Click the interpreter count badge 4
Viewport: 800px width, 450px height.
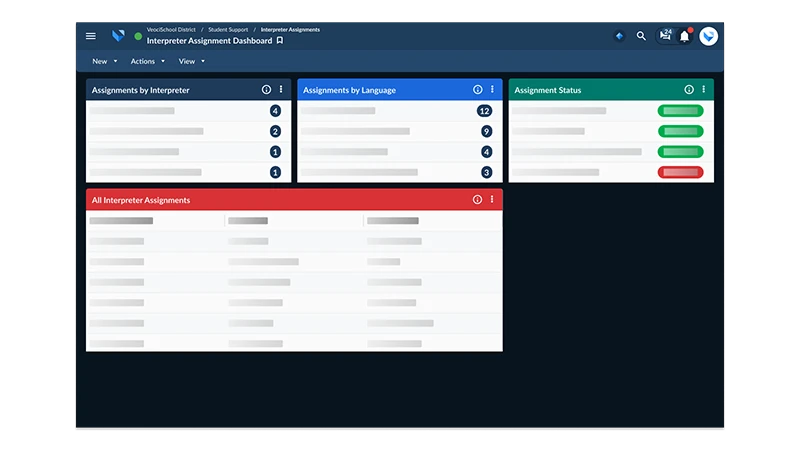point(275,111)
